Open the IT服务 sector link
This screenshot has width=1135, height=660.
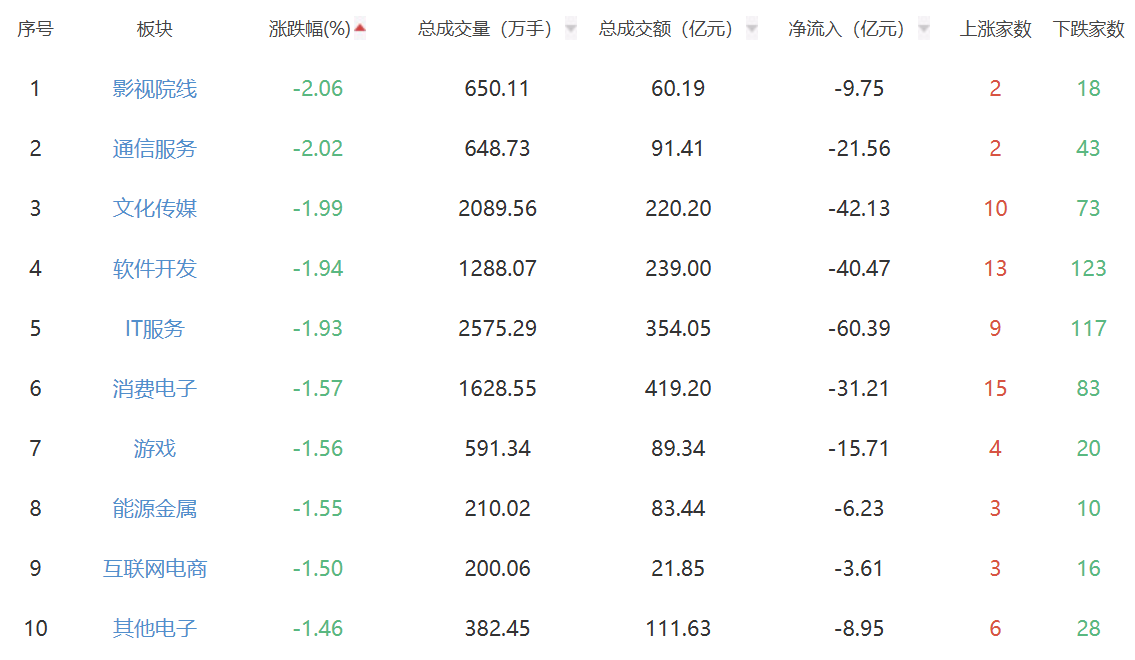pos(155,329)
